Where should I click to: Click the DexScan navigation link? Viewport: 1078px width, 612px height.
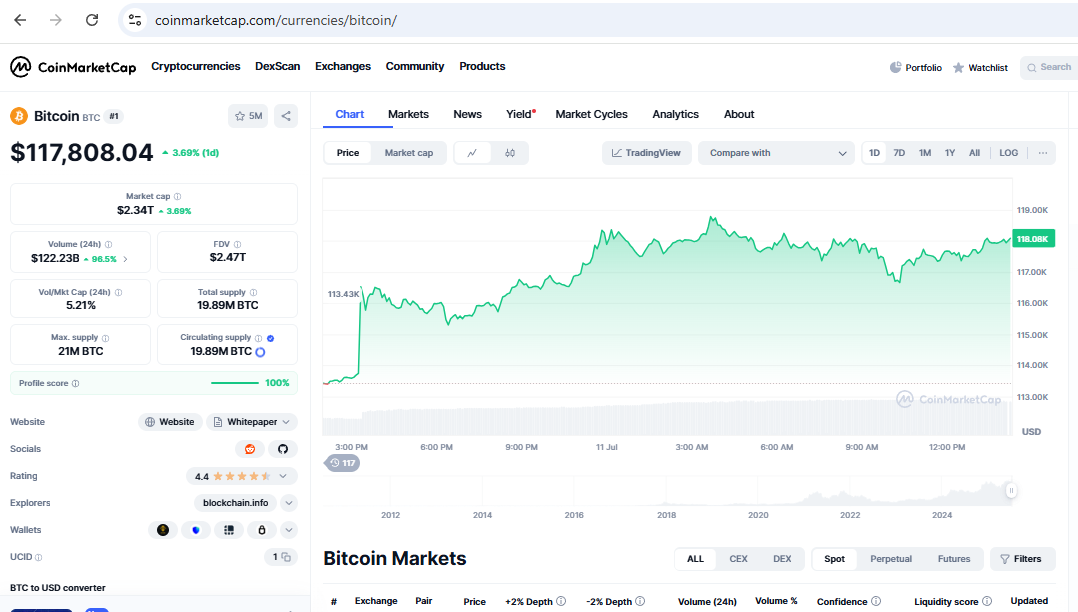click(x=278, y=67)
